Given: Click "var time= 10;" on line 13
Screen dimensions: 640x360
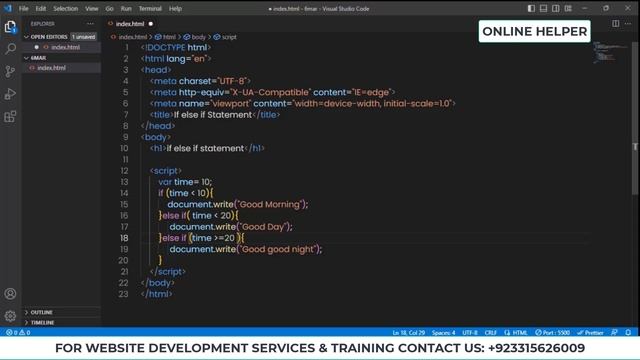Looking at the screenshot, I should 185,182.
